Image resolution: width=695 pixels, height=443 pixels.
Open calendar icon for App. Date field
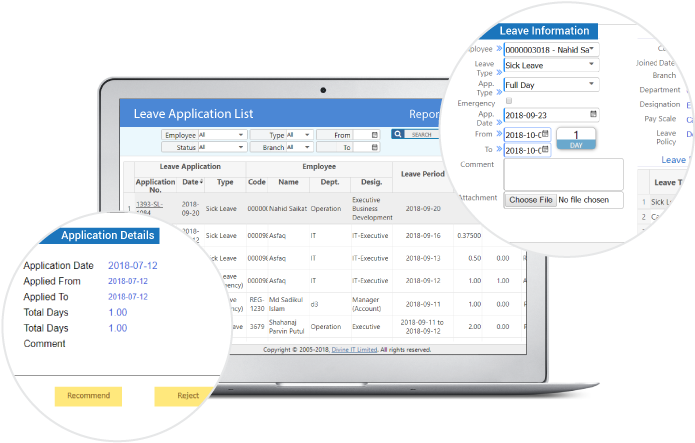coord(593,114)
